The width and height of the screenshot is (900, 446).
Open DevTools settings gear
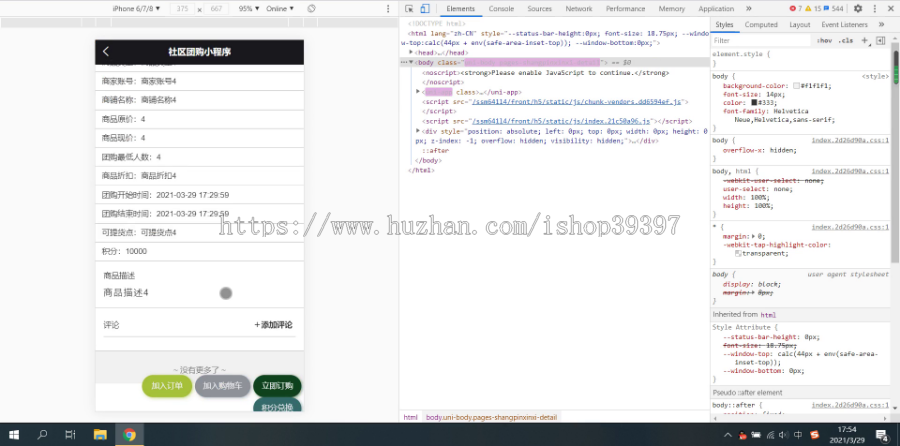(858, 9)
